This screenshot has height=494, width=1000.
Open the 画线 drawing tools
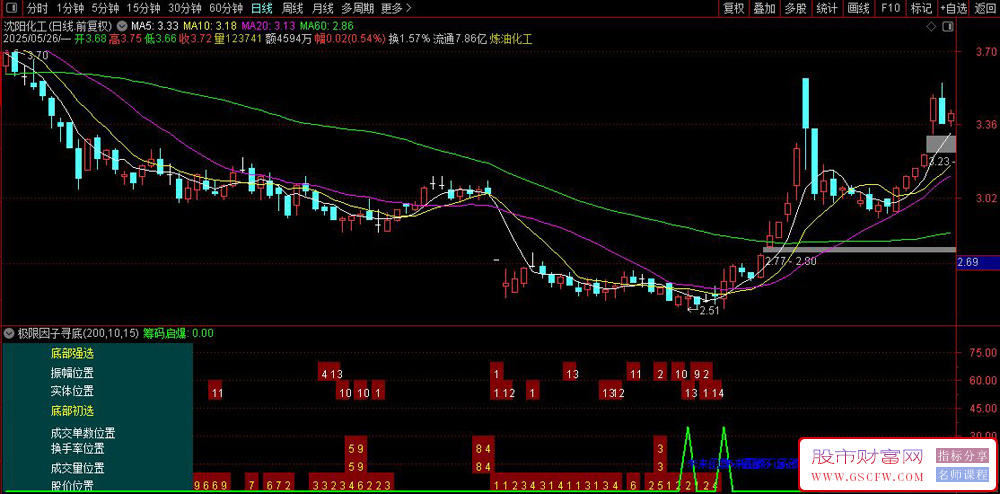[x=859, y=8]
